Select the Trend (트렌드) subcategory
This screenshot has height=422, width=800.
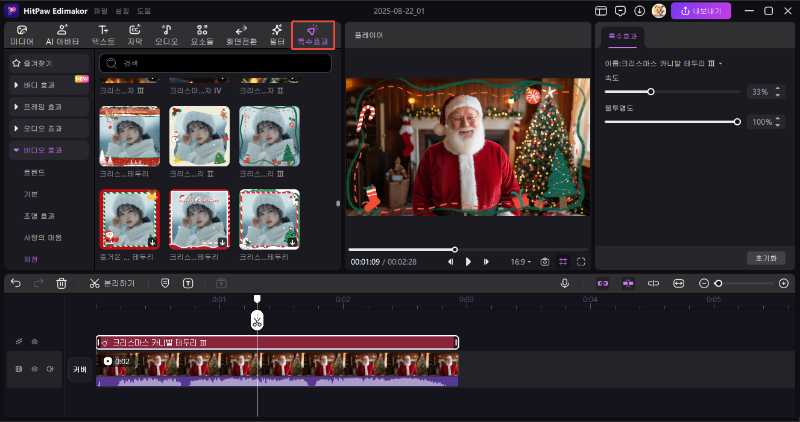tap(34, 172)
